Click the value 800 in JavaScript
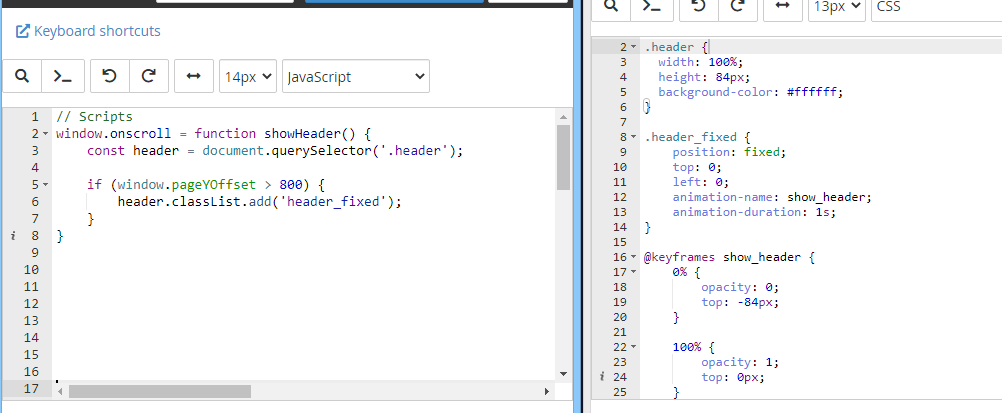 click(291, 185)
